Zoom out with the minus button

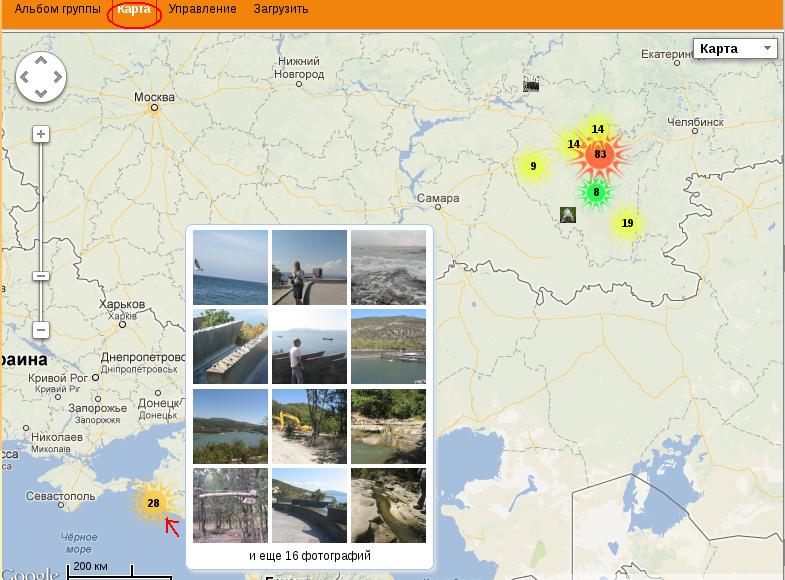41,329
